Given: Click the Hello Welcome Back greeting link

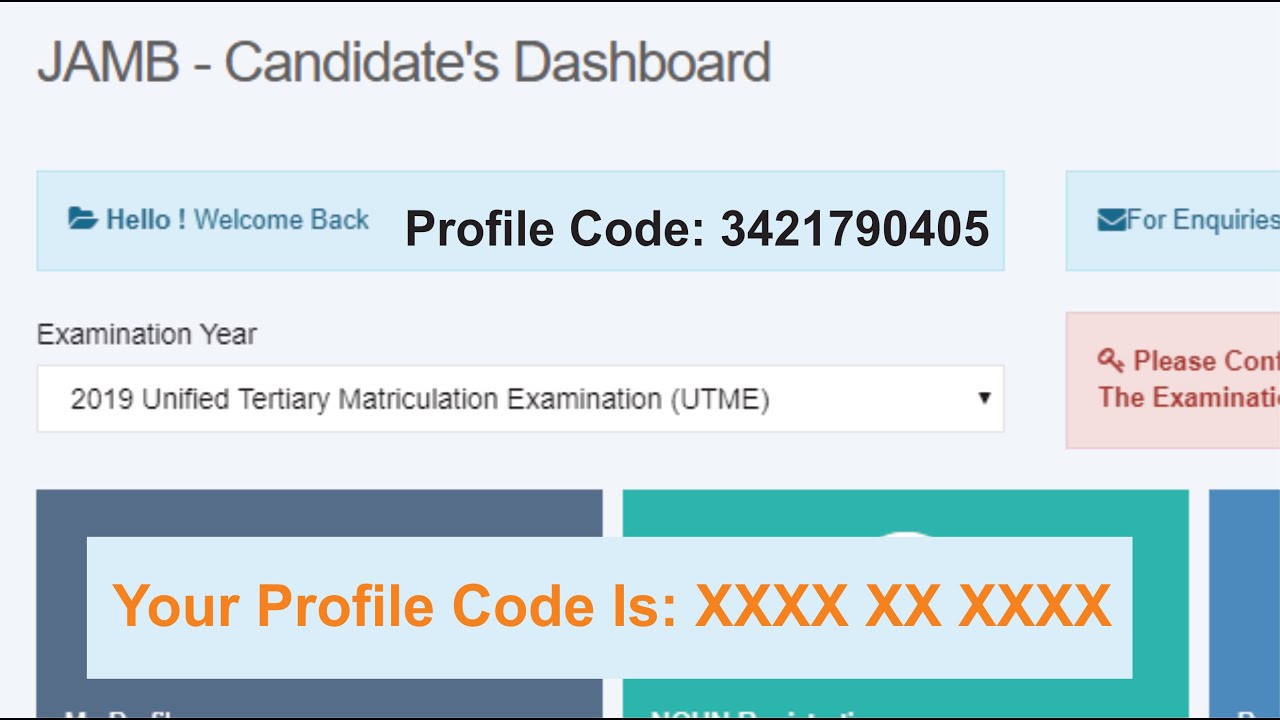Looking at the screenshot, I should [x=220, y=220].
